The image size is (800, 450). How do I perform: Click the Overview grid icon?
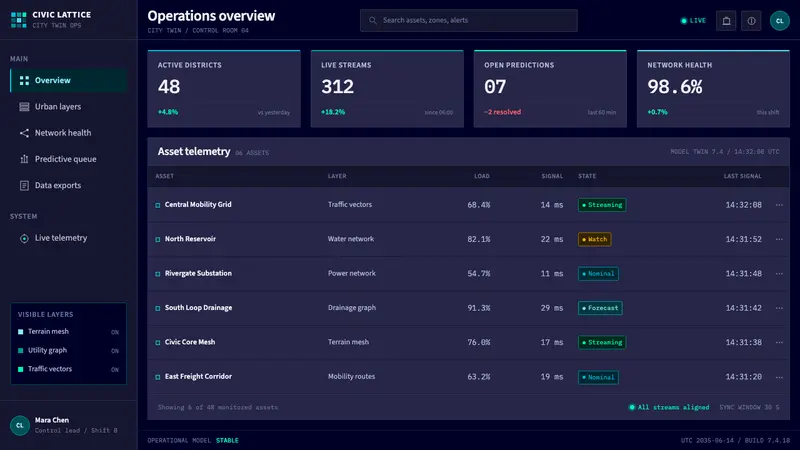point(24,81)
